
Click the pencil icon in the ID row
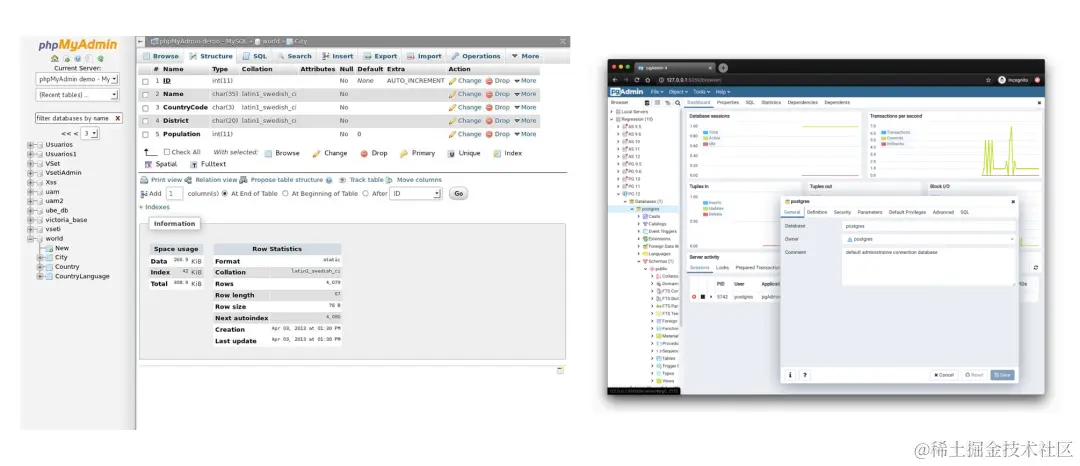click(x=453, y=81)
